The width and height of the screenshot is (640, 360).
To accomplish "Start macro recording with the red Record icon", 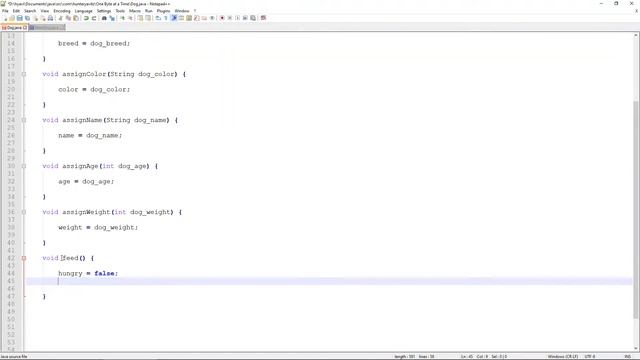I will [222, 18].
